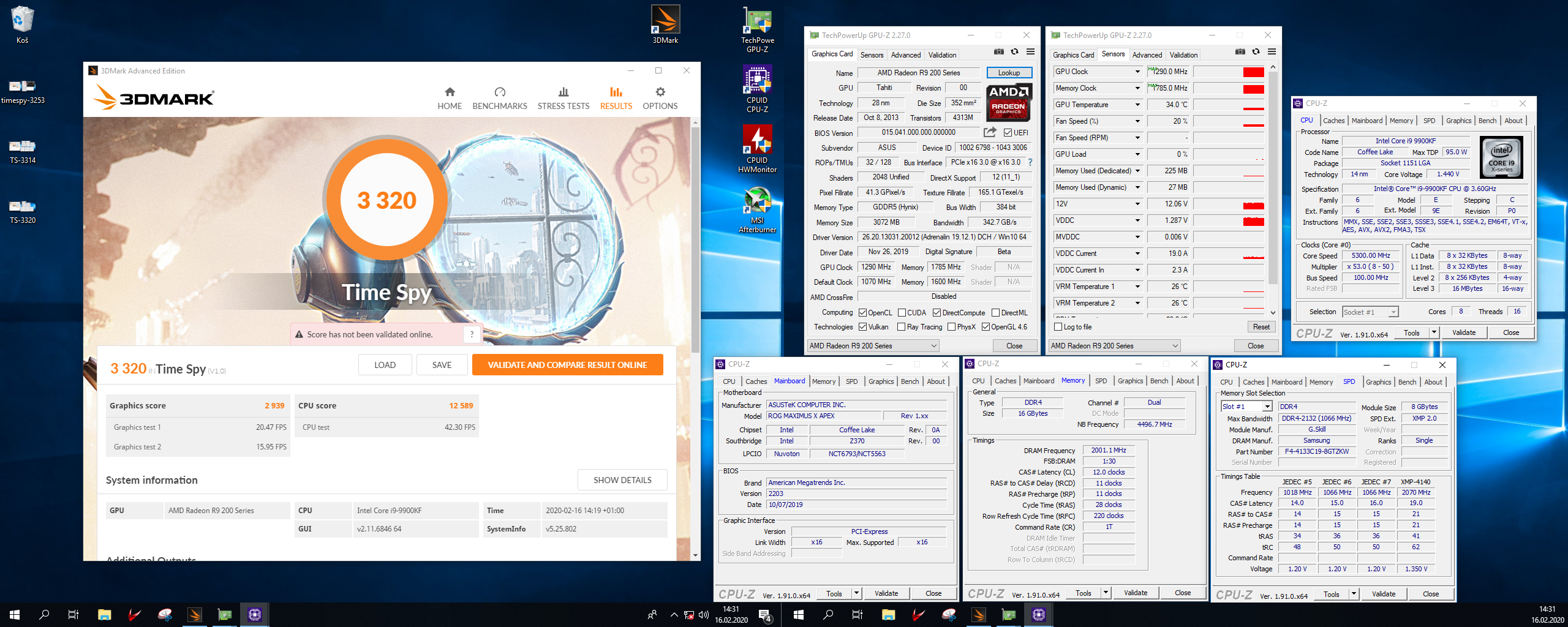Click the camera icon in GPU-Z Sensors window
The height and width of the screenshot is (627, 1568).
point(1240,52)
